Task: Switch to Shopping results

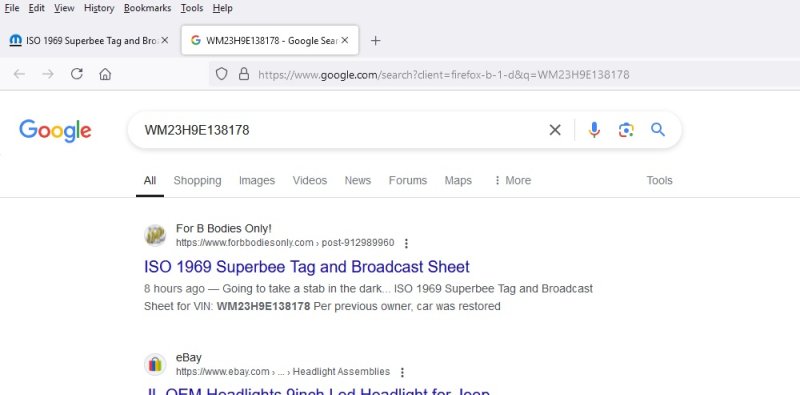Action: pyautogui.click(x=197, y=181)
